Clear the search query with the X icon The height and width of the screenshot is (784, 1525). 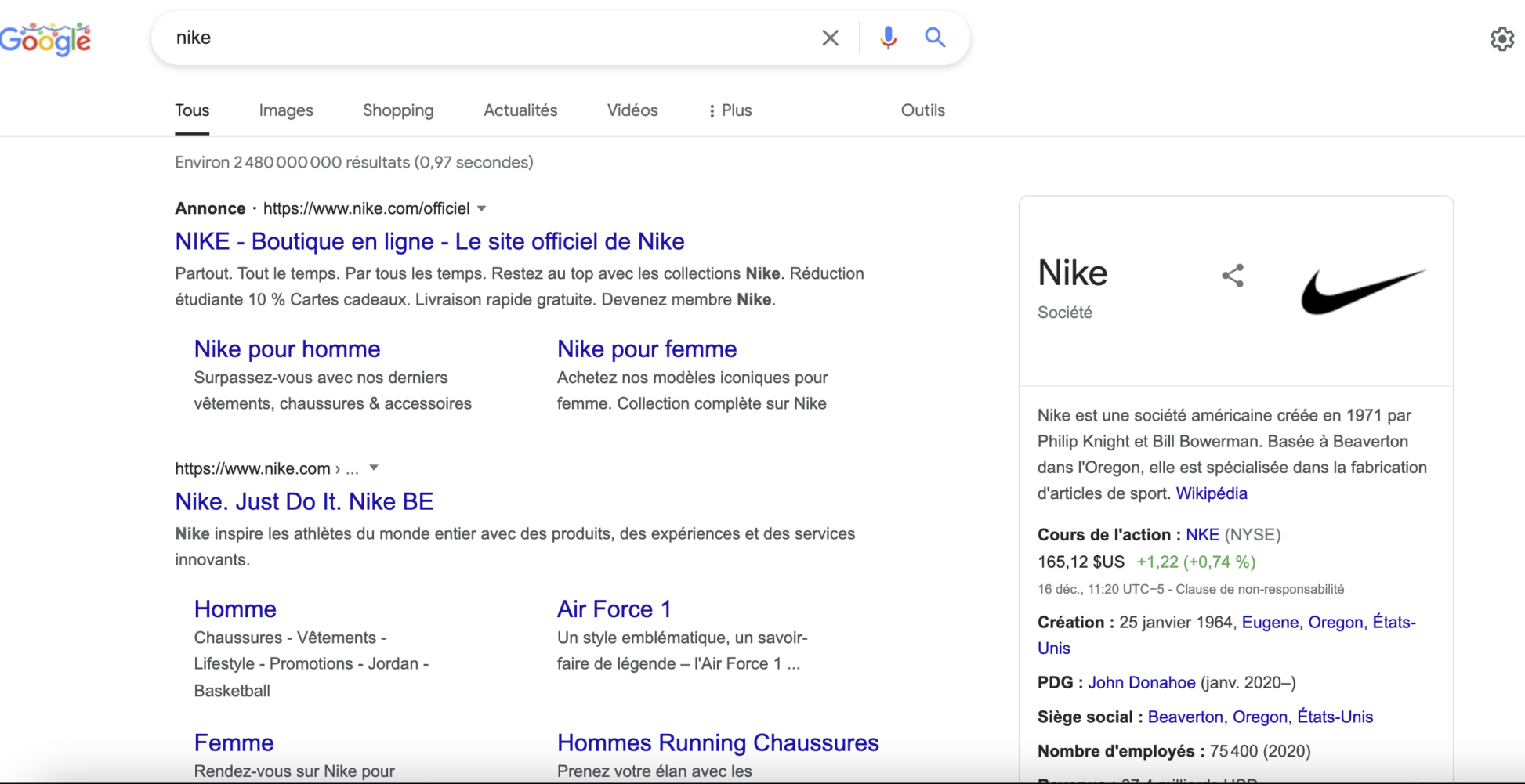(830, 38)
